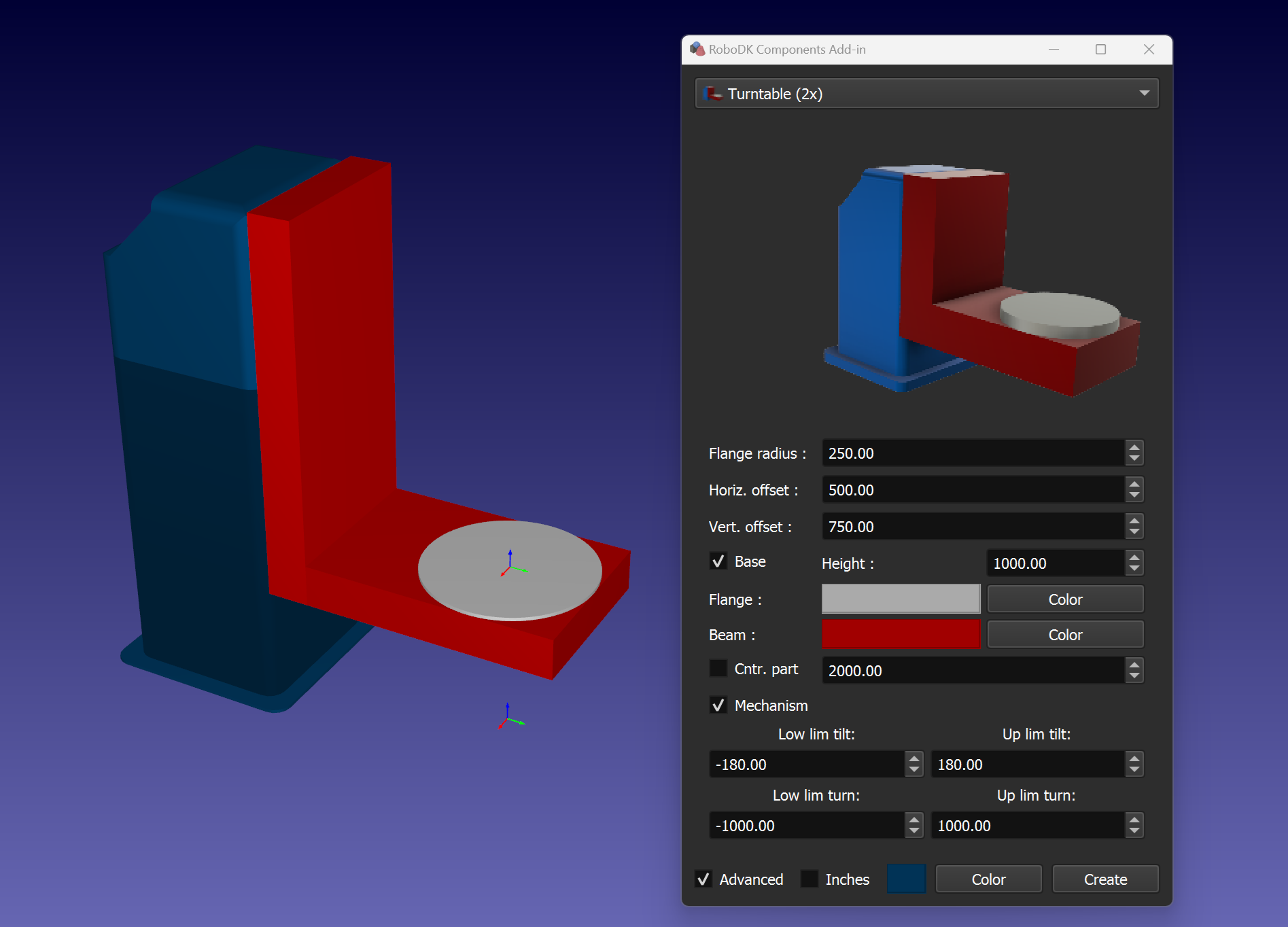1288x927 pixels.
Task: Click the blue swatch near the bottom
Action: point(906,878)
